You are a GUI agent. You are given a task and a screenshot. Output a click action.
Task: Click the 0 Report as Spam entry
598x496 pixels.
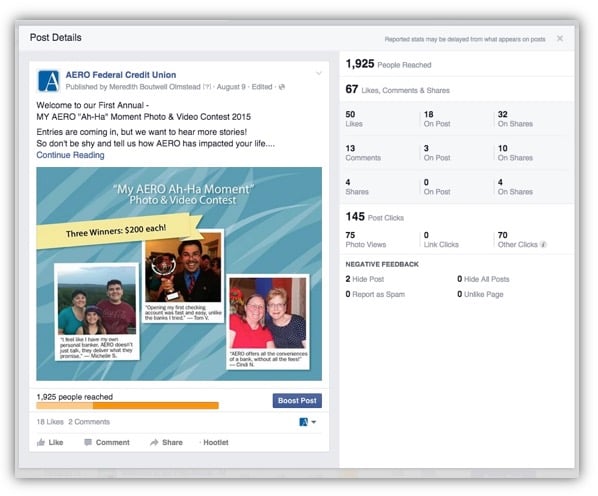pyautogui.click(x=375, y=294)
